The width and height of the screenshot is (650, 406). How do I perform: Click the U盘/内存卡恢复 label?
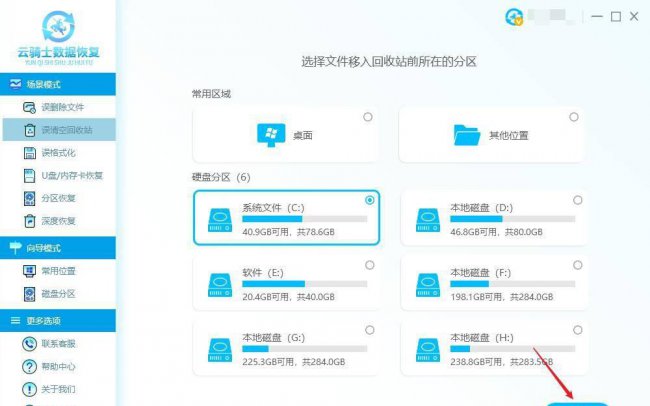tap(72, 176)
